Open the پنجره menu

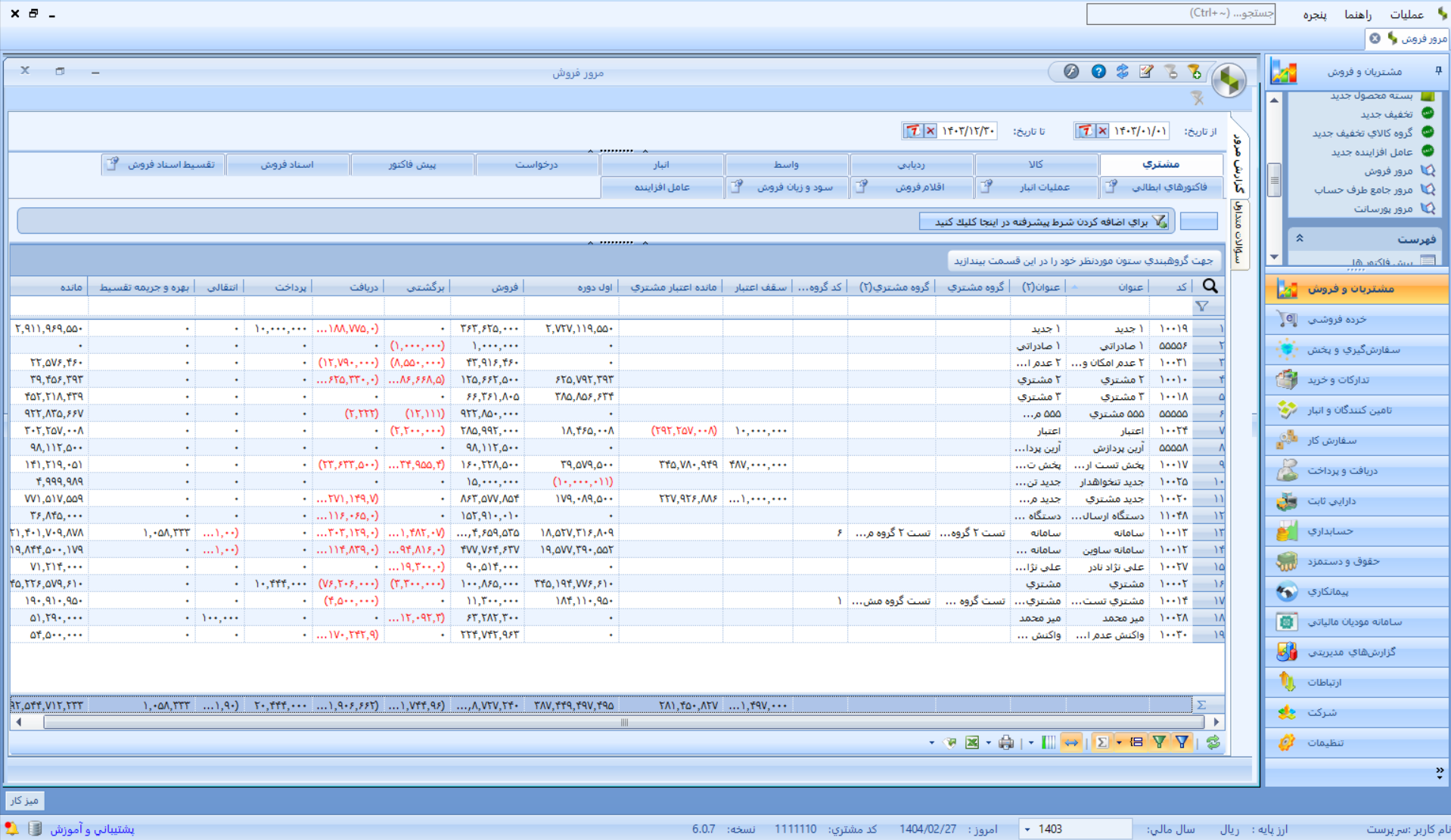[x=1315, y=14]
